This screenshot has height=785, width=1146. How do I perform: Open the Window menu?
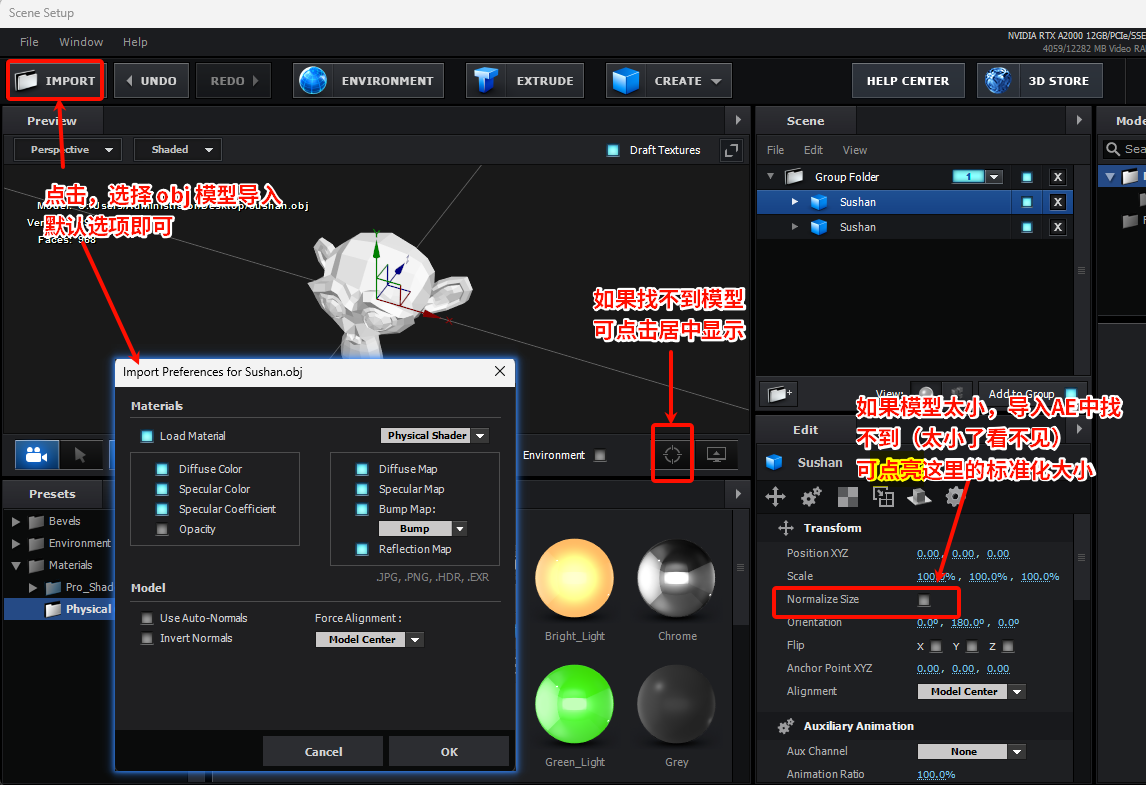pyautogui.click(x=81, y=42)
